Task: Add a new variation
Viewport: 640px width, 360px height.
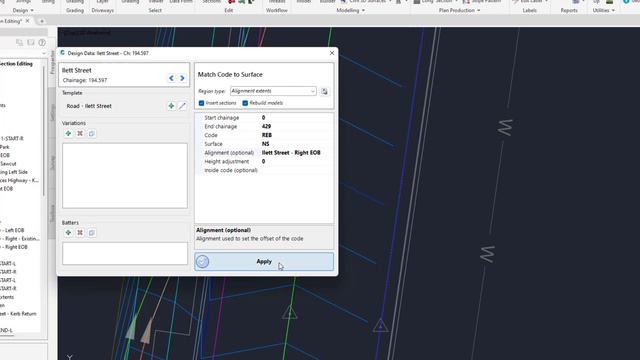Action: click(68, 133)
